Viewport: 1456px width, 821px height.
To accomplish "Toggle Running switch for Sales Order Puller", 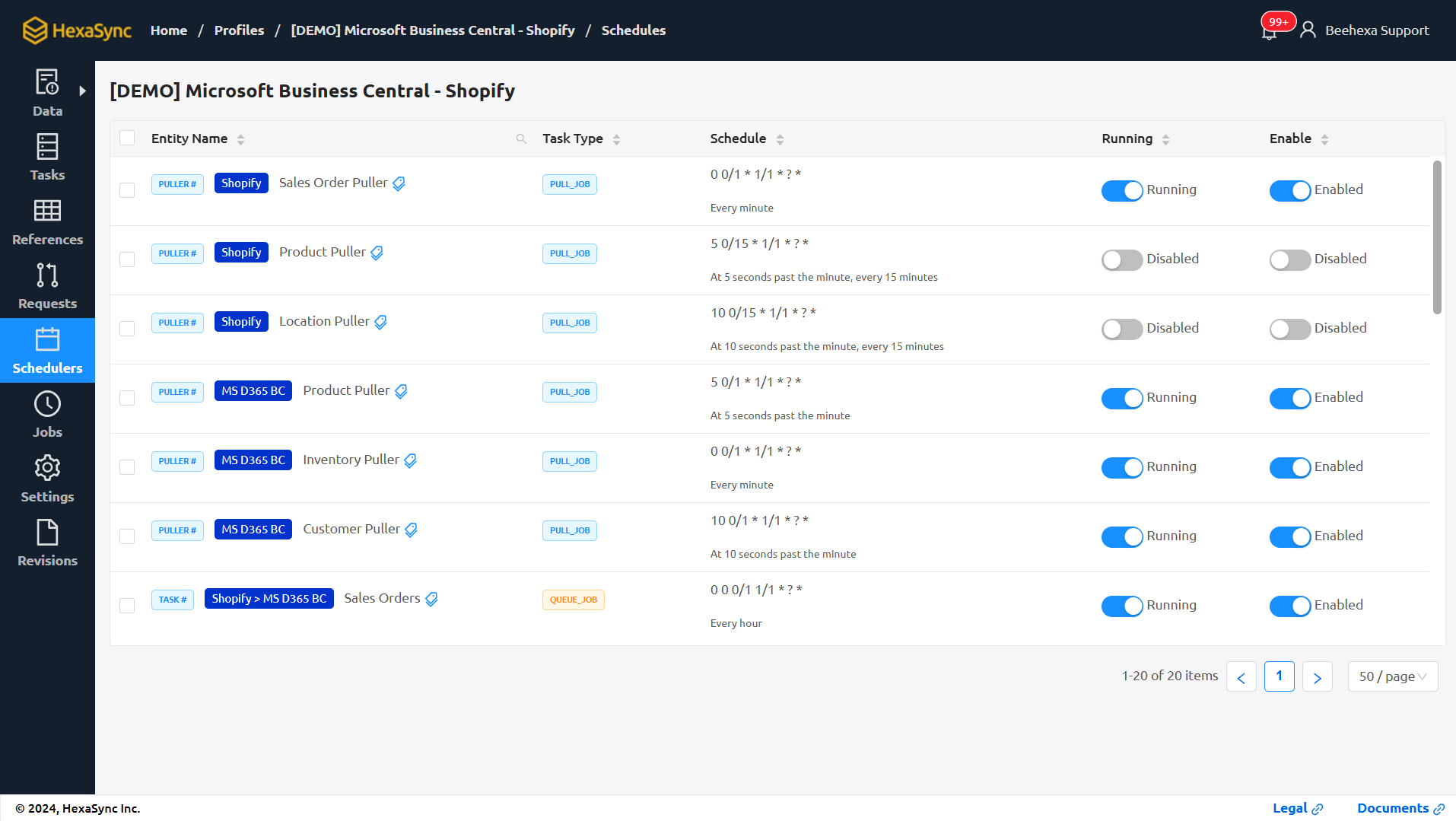I will [x=1122, y=190].
